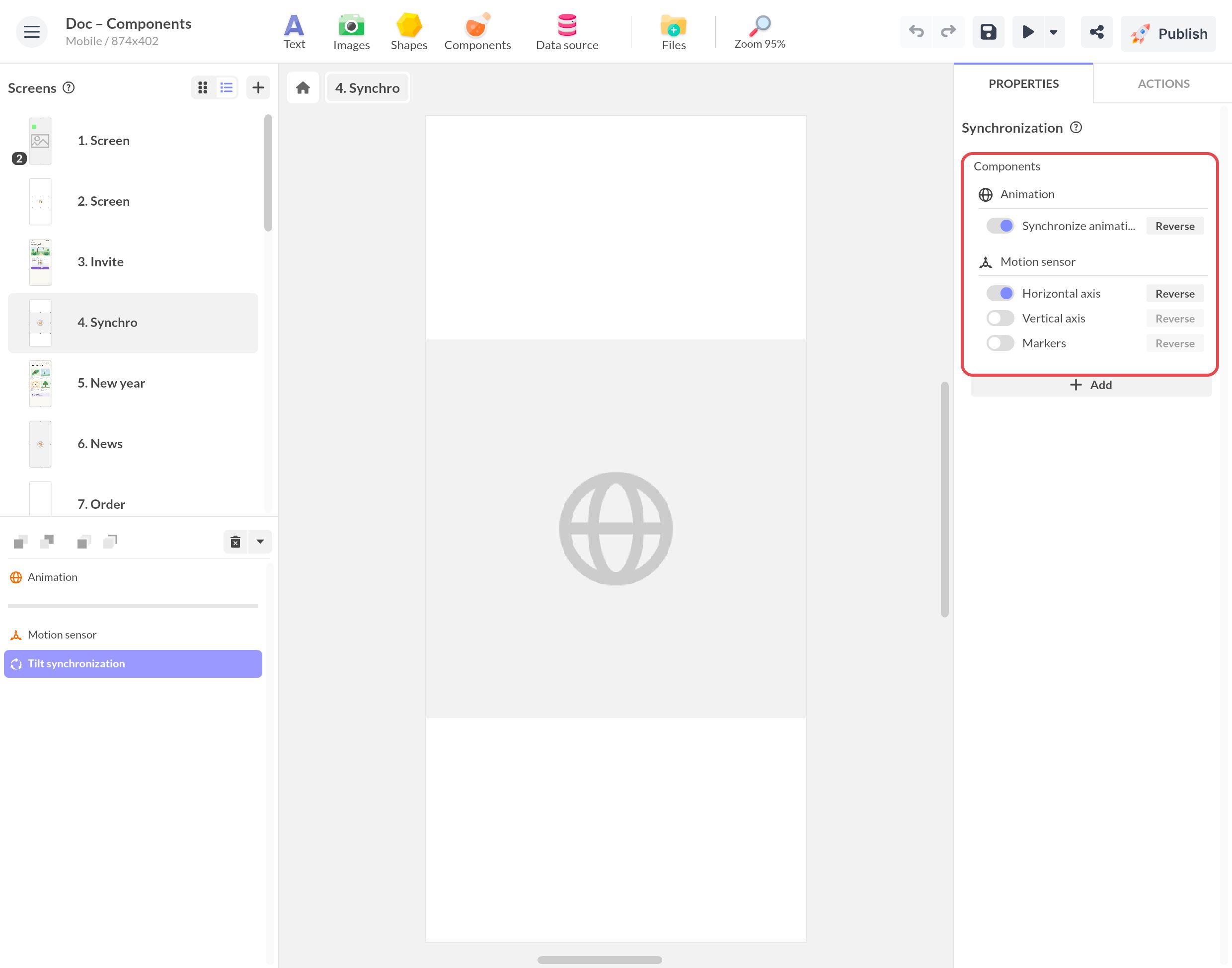Enable Markers switch

click(1001, 343)
